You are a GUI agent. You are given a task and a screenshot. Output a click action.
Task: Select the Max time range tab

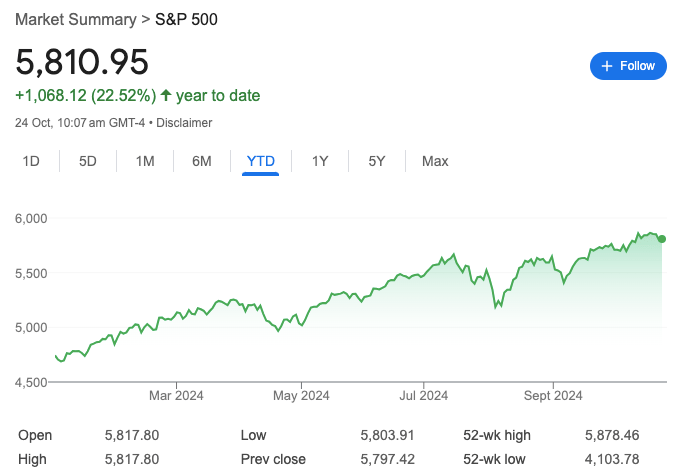435,161
